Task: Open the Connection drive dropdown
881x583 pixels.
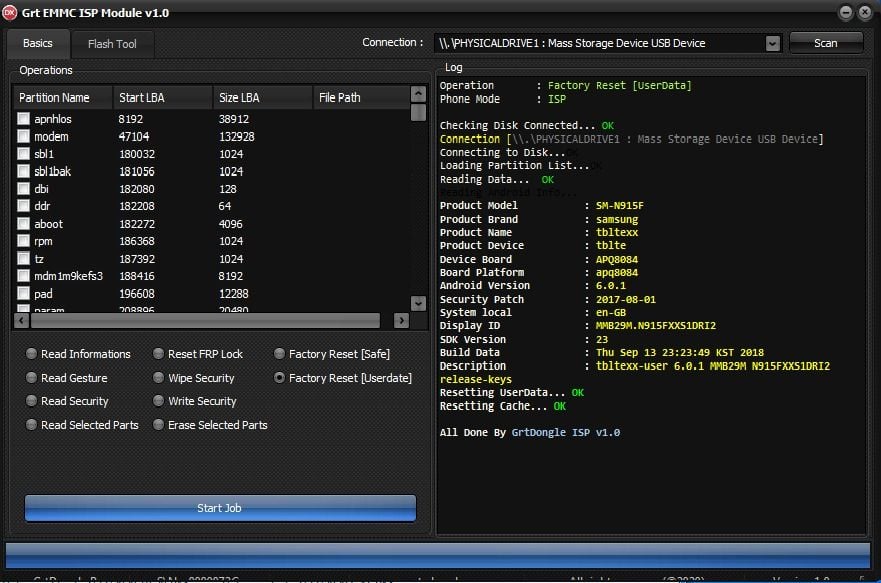Action: (773, 43)
